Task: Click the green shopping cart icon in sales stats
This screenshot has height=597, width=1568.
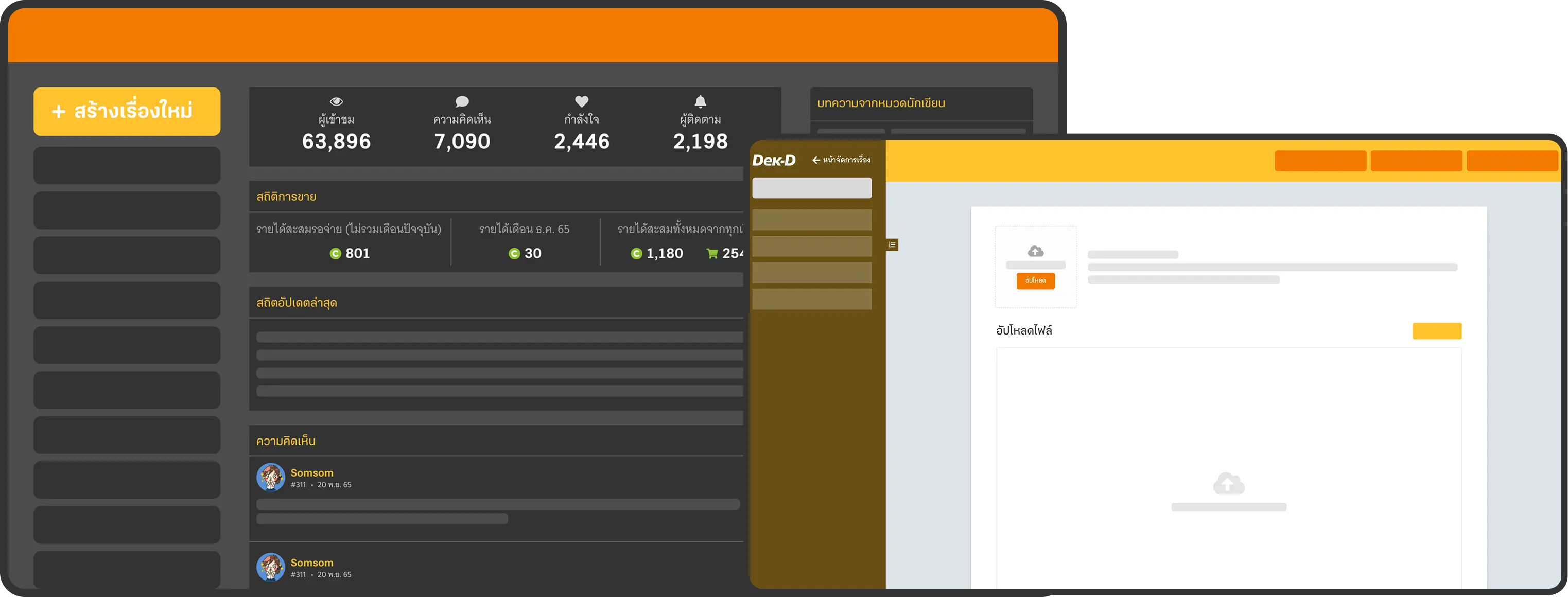Action: pos(711,254)
